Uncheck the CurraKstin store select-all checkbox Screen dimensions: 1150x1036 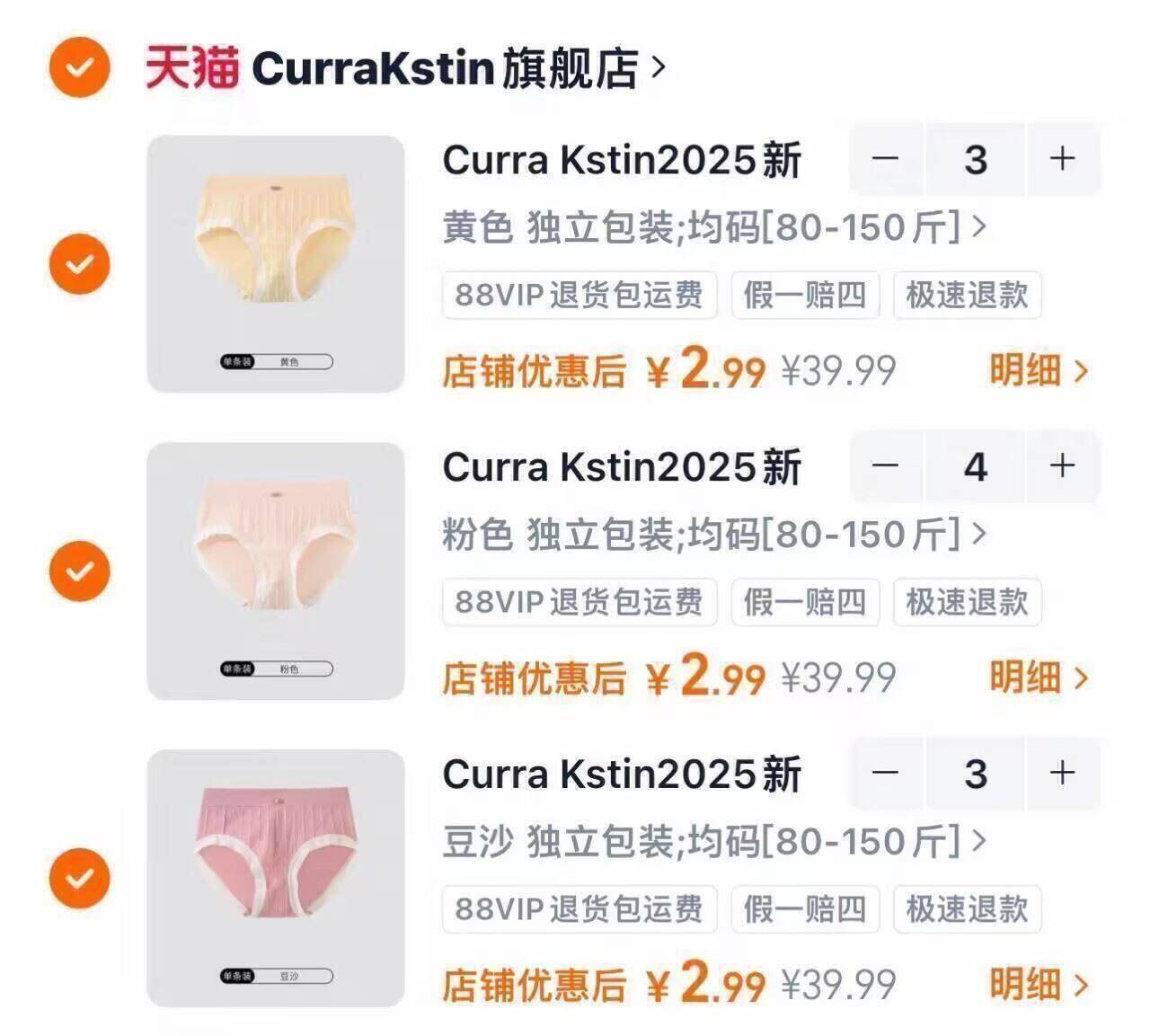79,67
